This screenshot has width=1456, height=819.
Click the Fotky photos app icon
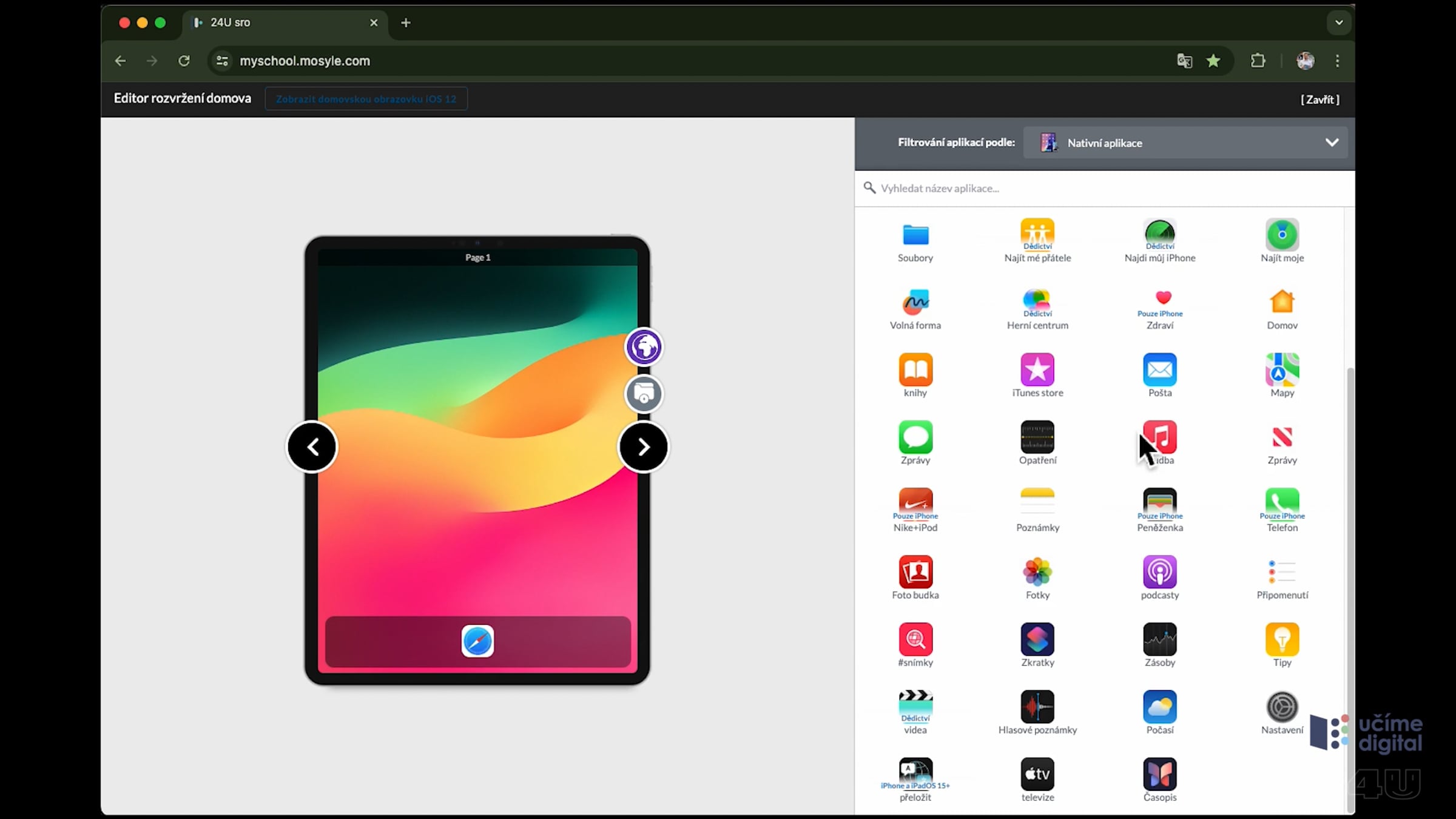[1037, 571]
